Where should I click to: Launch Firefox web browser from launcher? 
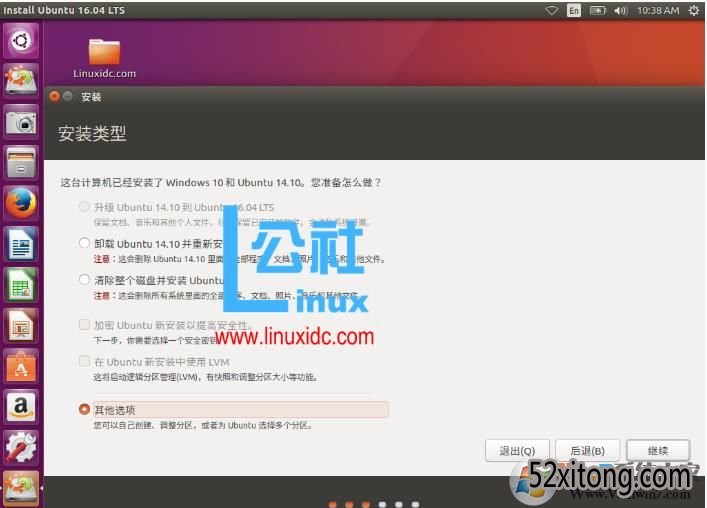(21, 203)
